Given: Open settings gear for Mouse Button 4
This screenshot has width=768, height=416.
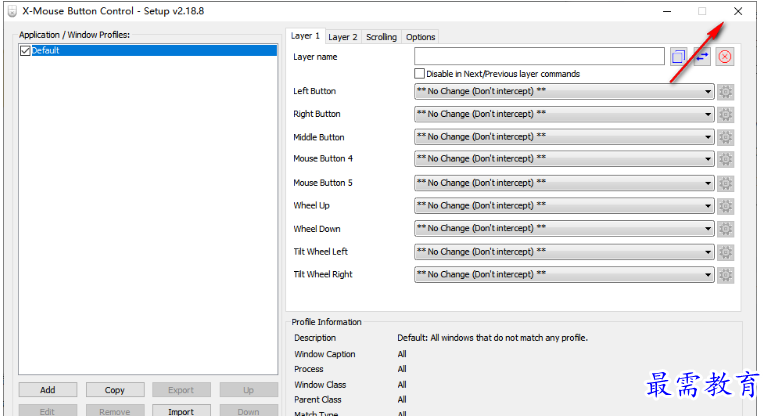Looking at the screenshot, I should pos(725,159).
